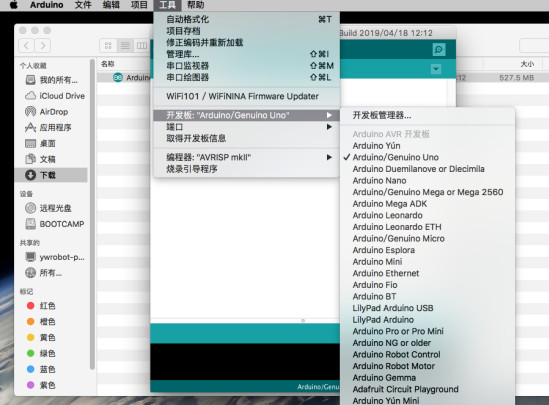Click the 紫色 tag

click(x=41, y=385)
